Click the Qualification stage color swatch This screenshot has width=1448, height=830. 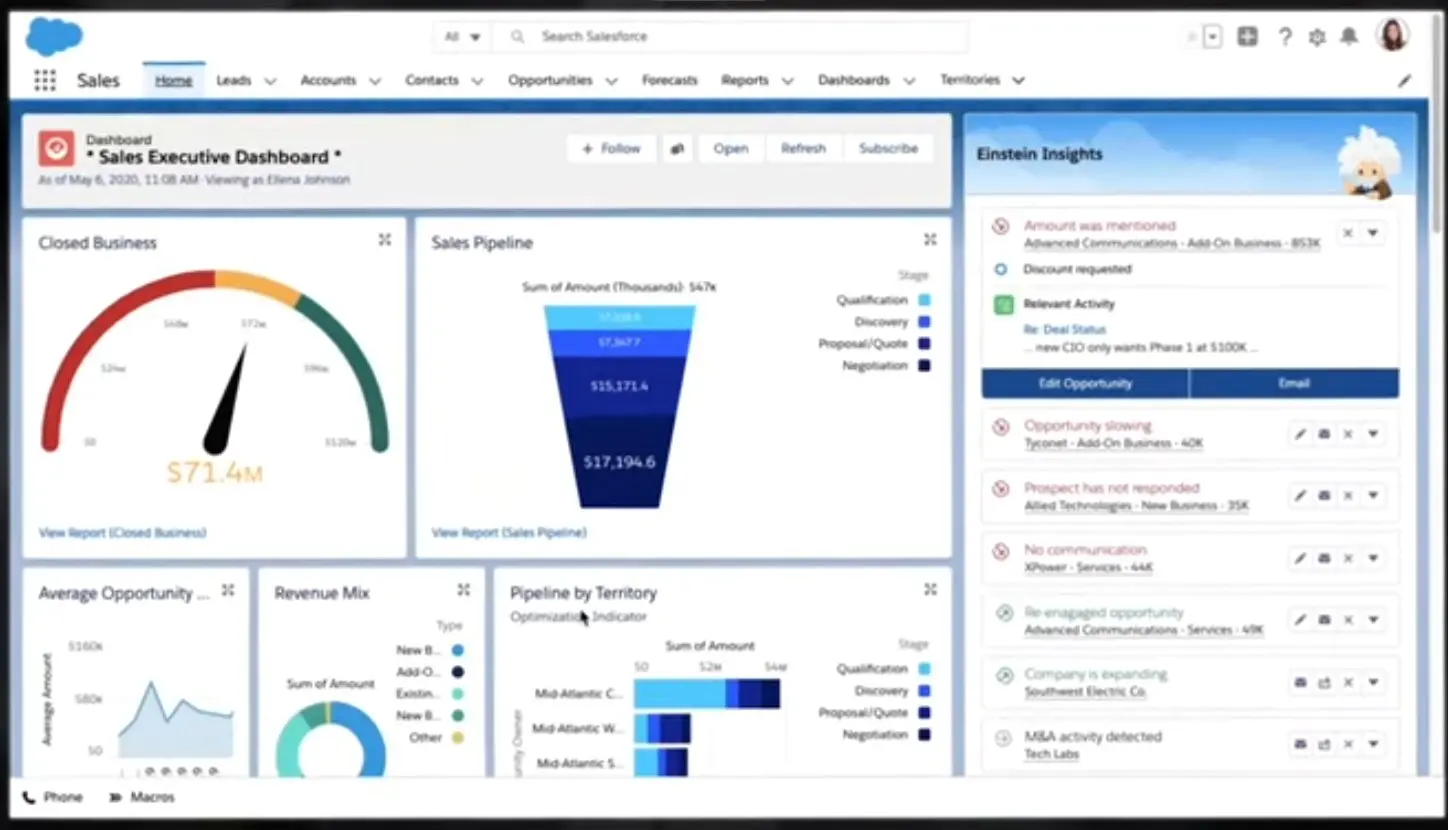coord(924,300)
